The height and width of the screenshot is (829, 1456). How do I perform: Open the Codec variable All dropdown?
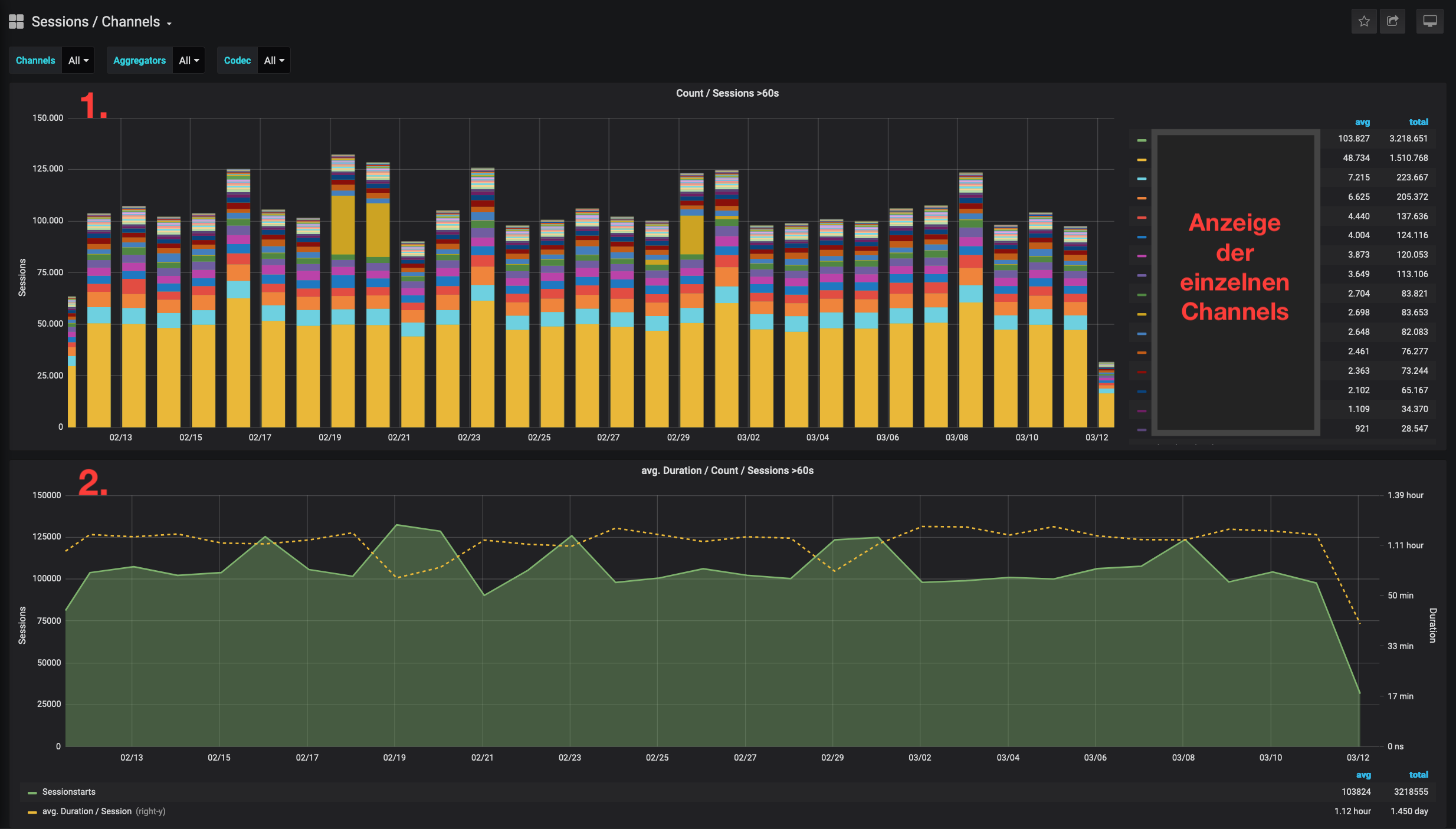pyautogui.click(x=274, y=60)
